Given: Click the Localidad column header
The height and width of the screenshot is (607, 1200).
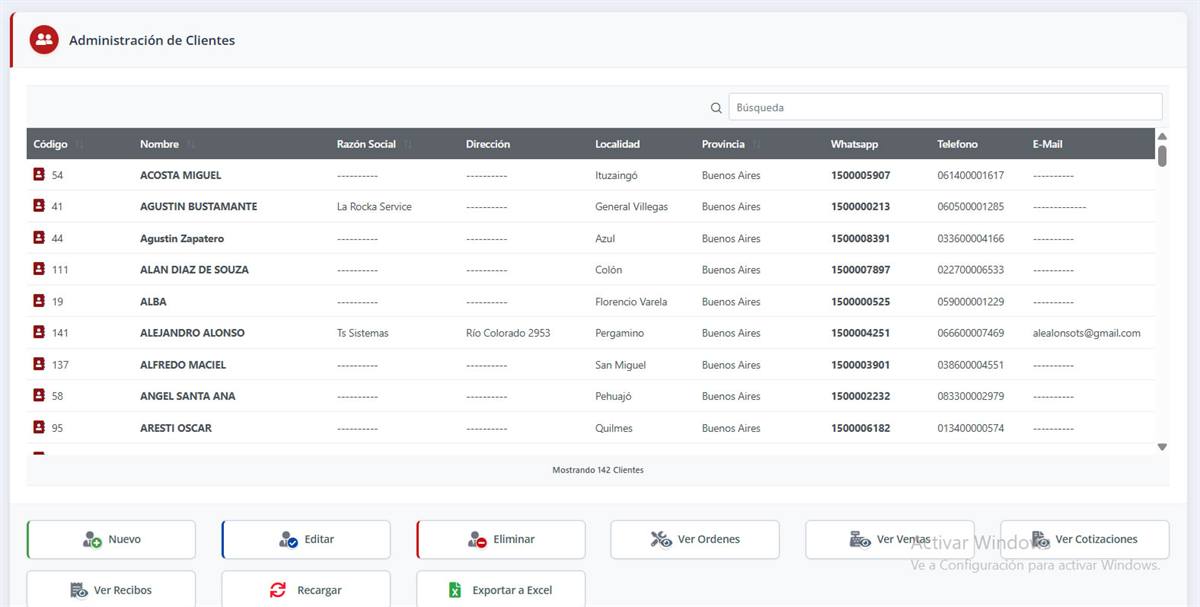Looking at the screenshot, I should pyautogui.click(x=617, y=144).
